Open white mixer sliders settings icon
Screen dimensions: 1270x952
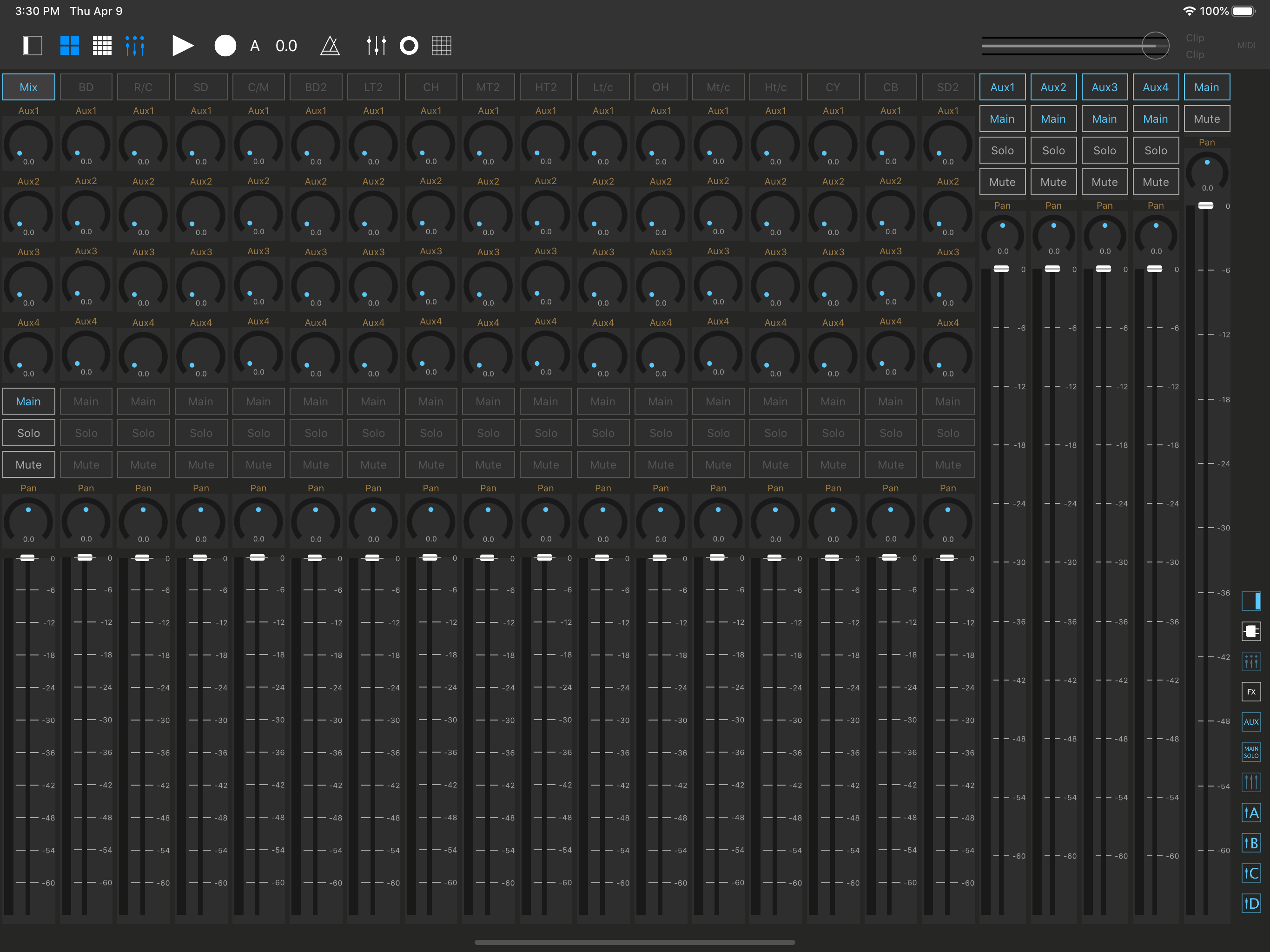tap(376, 46)
